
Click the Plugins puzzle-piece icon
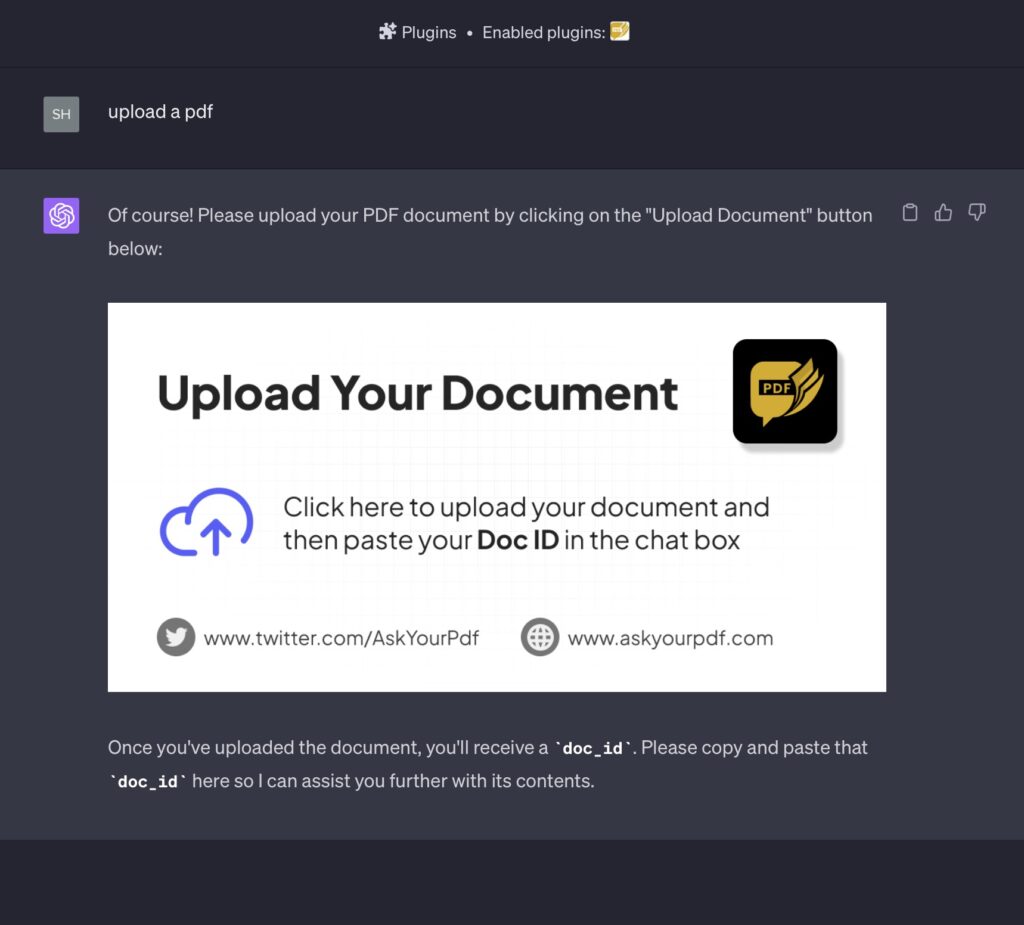(x=388, y=31)
